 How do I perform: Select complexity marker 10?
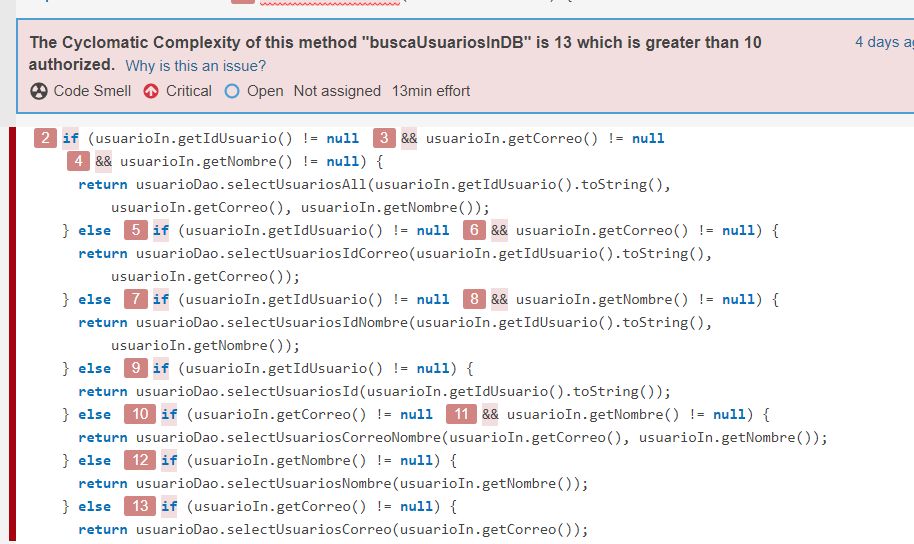(x=140, y=415)
